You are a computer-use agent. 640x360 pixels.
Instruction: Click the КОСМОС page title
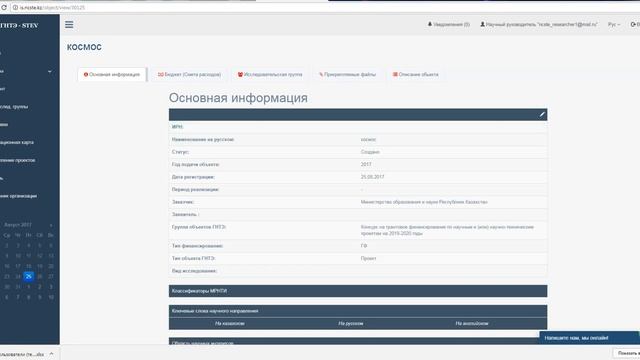(x=84, y=47)
